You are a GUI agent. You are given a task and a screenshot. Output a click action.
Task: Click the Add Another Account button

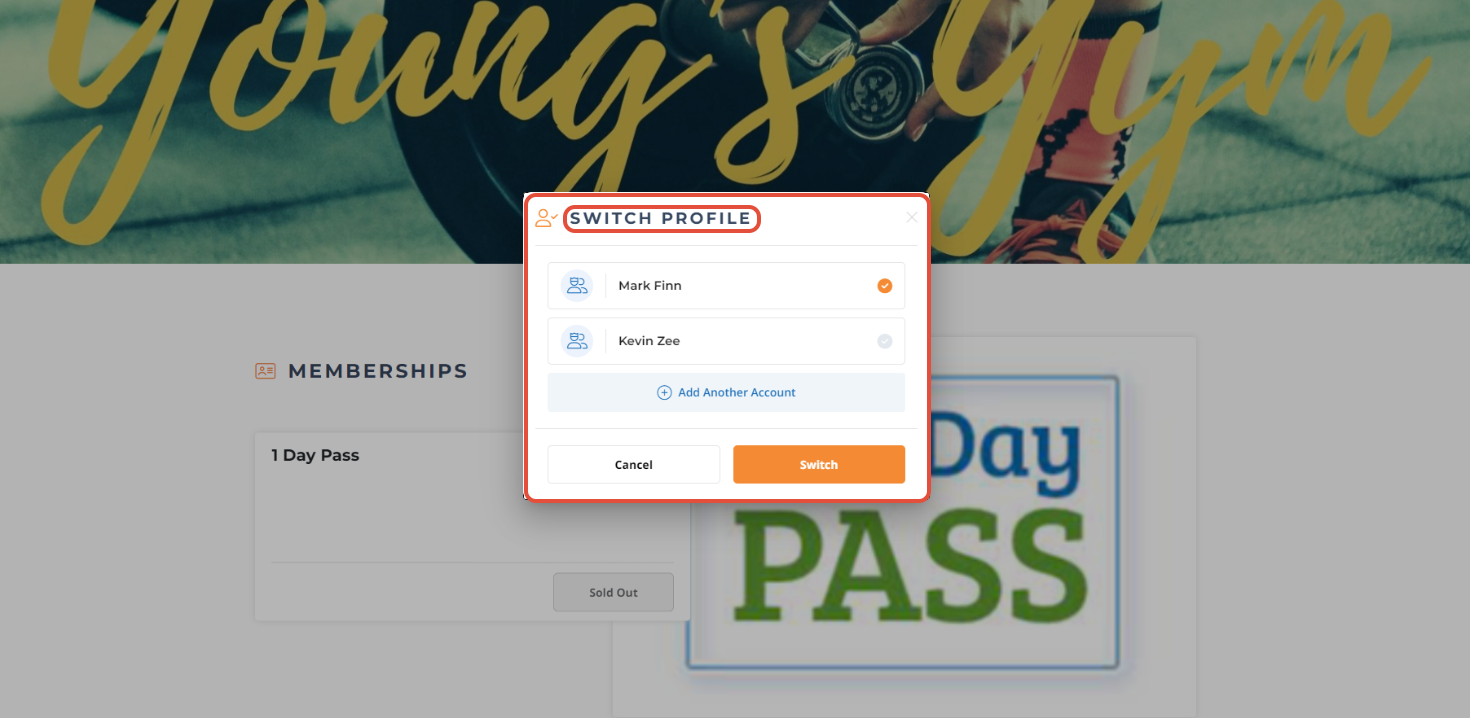[726, 393]
